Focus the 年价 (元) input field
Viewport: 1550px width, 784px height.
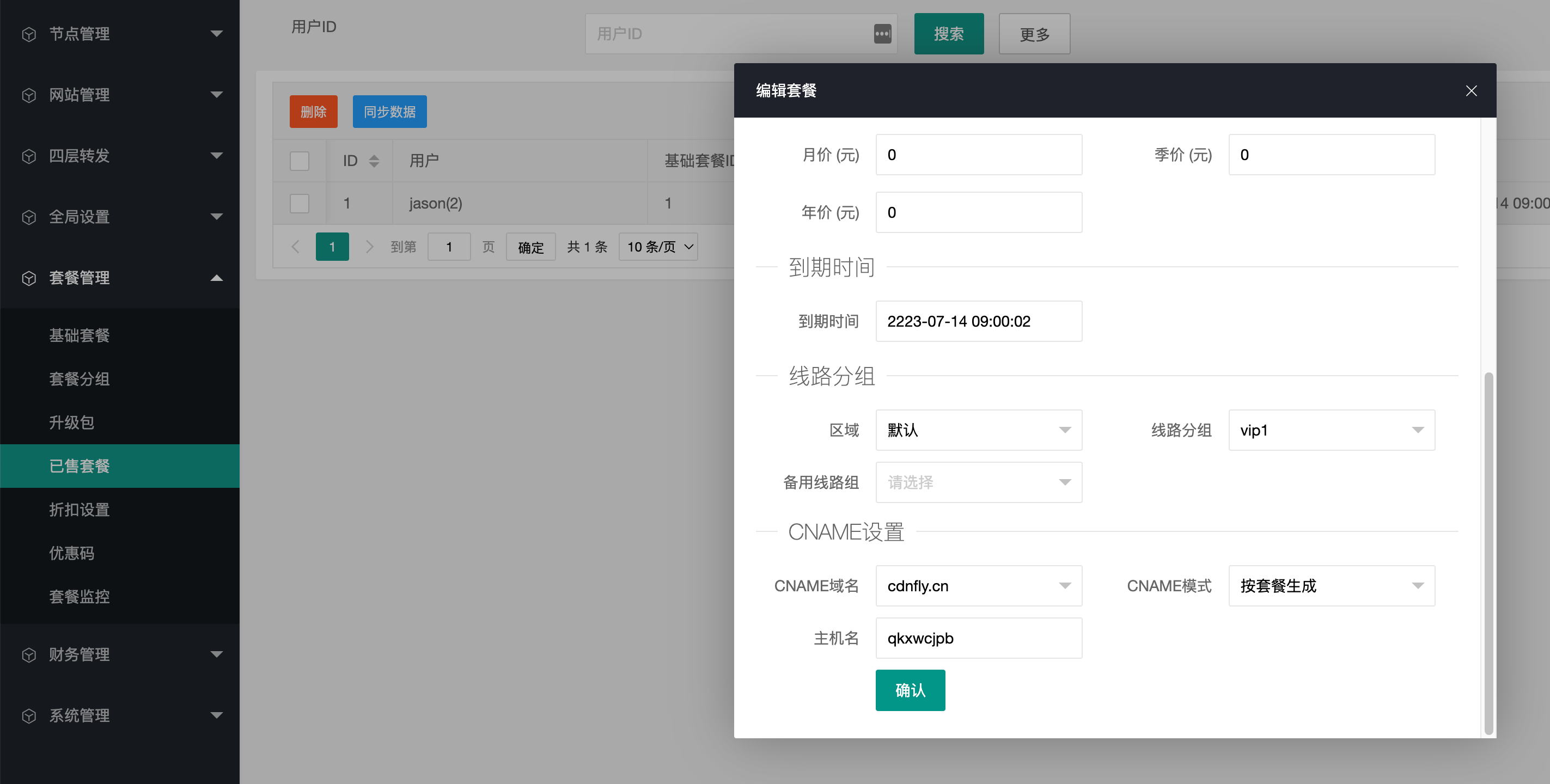click(978, 212)
